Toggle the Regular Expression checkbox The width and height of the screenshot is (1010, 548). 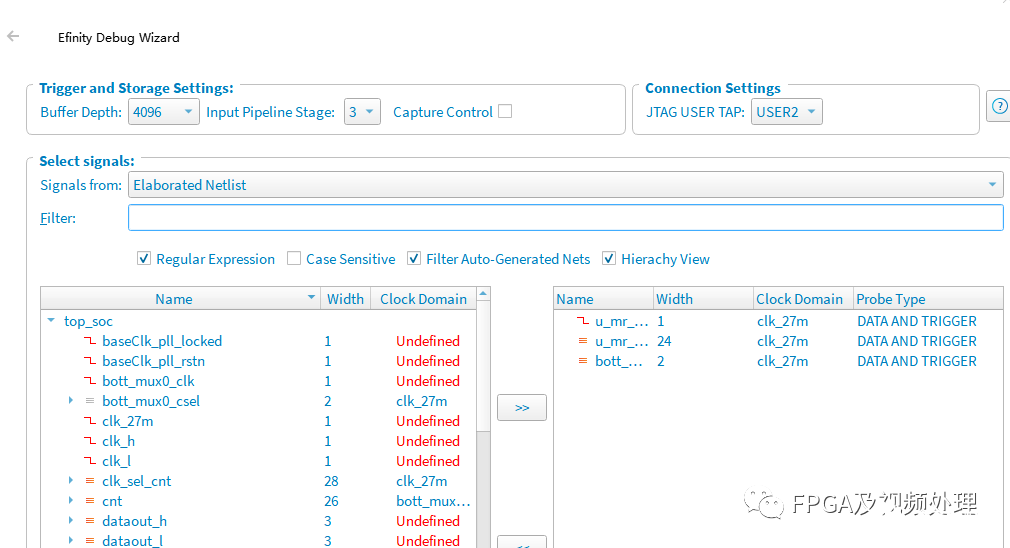tap(144, 259)
